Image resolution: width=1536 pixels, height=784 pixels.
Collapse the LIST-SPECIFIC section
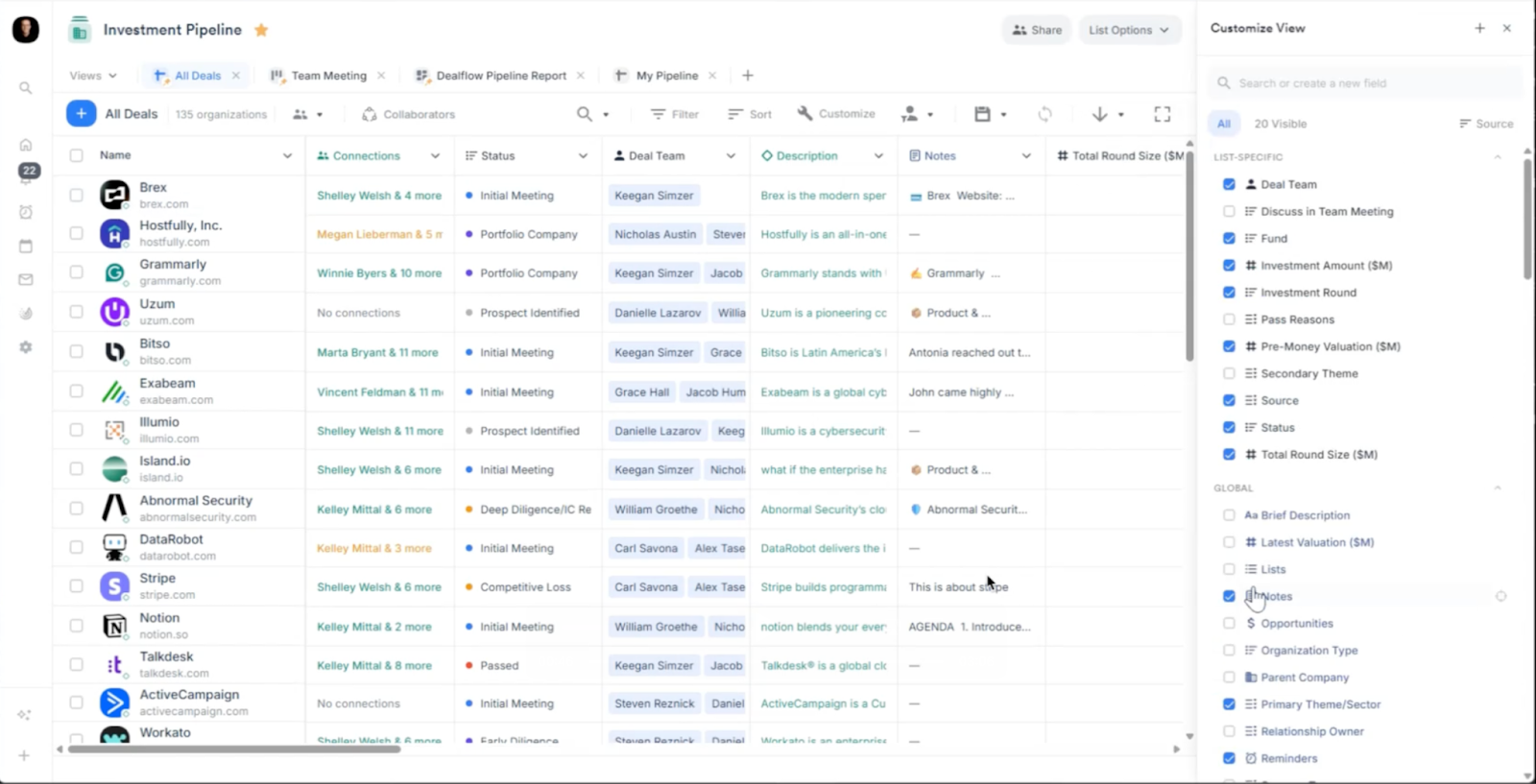coord(1498,156)
